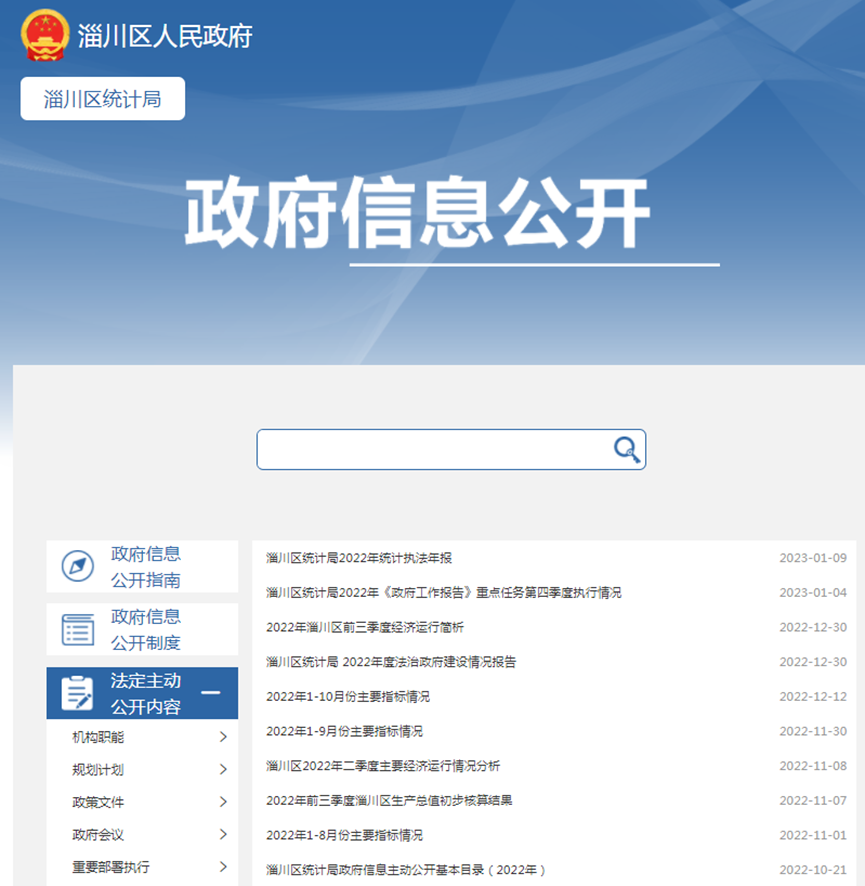Screen dimensions: 865x886
Task: Expand the 重要部署执行 chevron
Action: [223, 867]
